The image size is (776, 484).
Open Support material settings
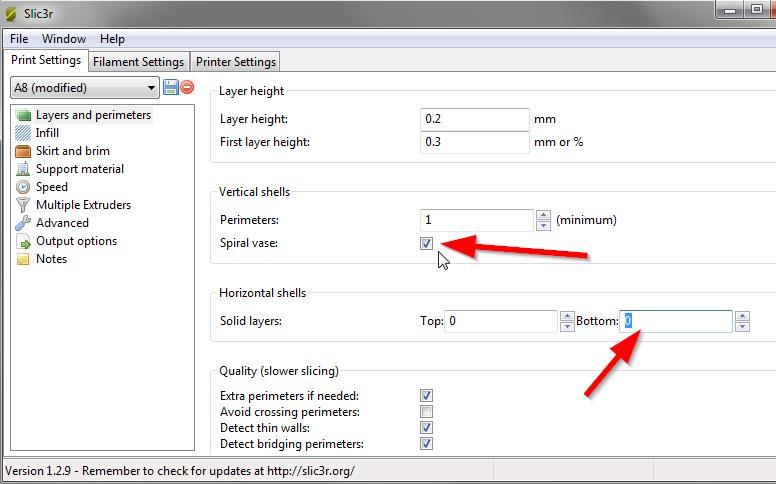(80, 169)
